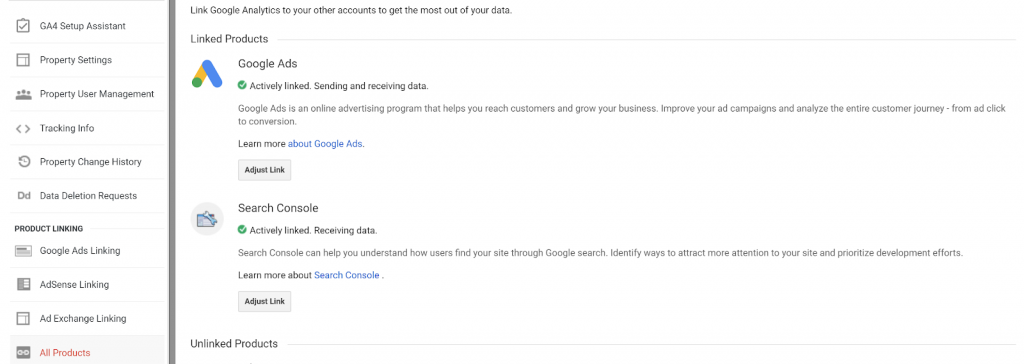Adjust Link for Google Ads
Screen dimensions: 1024x364
(x=264, y=171)
